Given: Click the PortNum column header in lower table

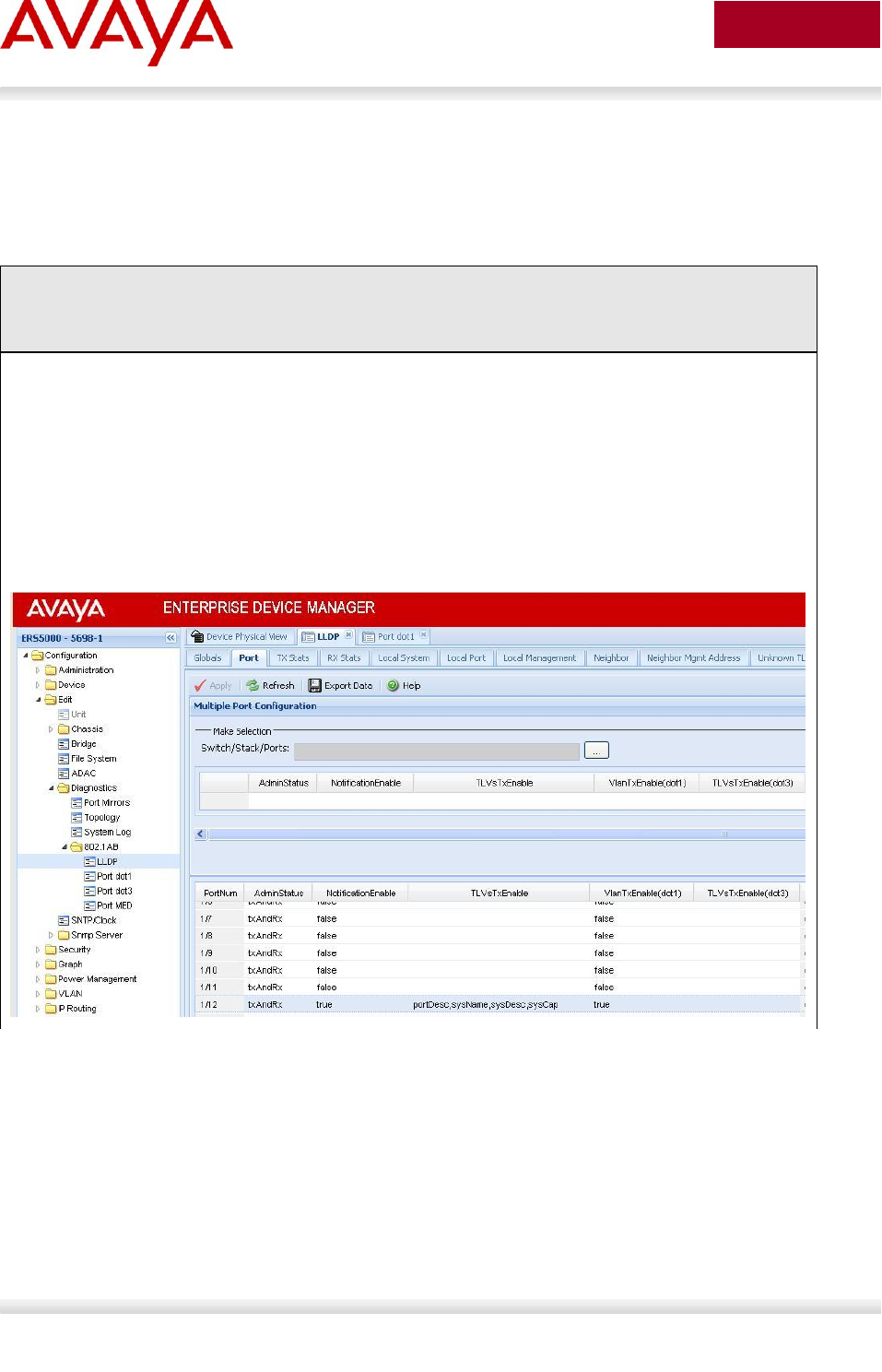Looking at the screenshot, I should (220, 893).
